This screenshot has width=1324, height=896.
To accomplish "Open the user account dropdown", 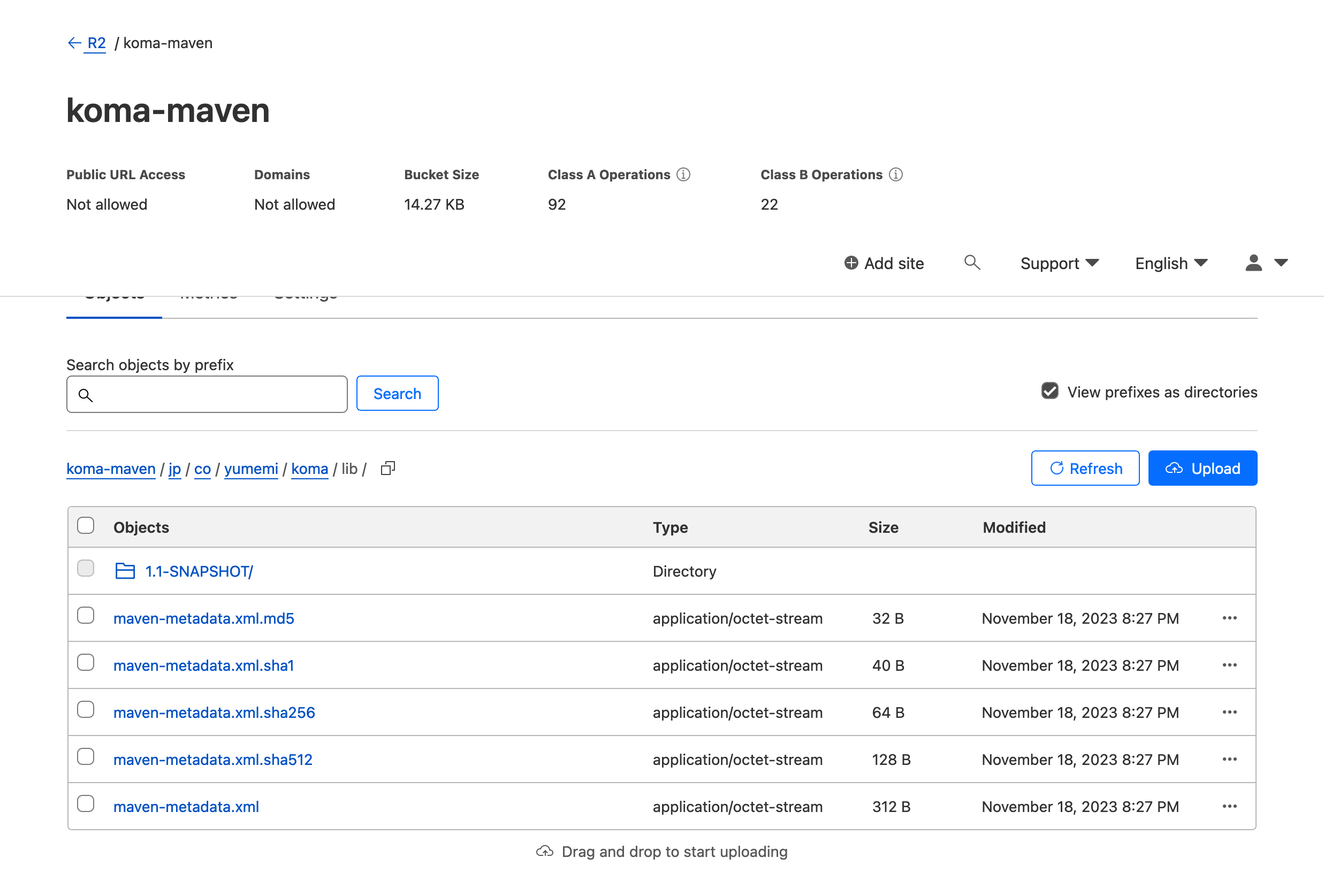I will click(x=1266, y=263).
